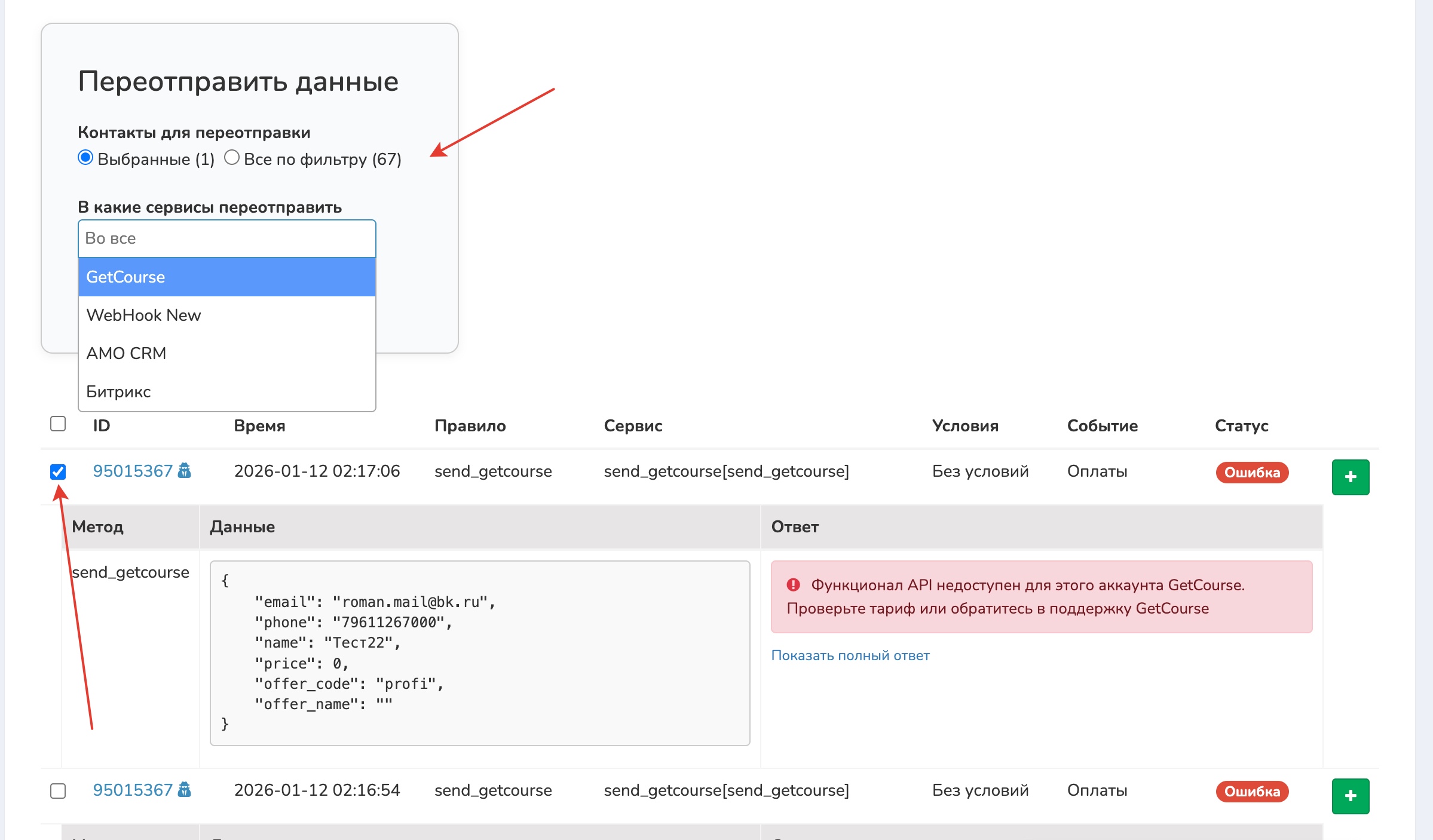Screen dimensions: 1433x840
Task: Click inside the JSON data box with the email
Action: click(479, 652)
